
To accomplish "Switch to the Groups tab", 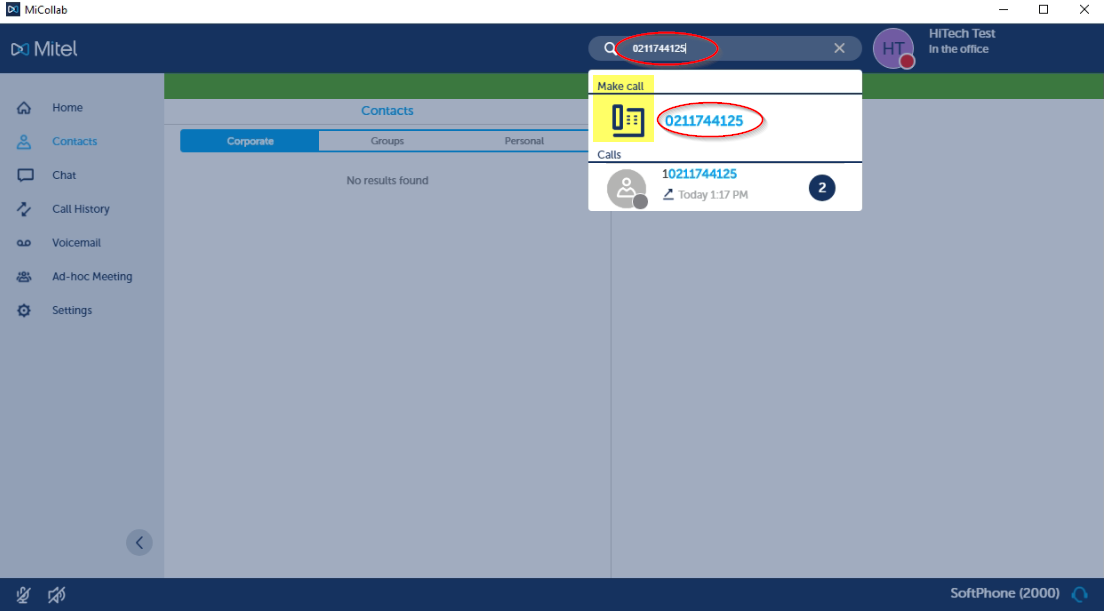I will [387, 141].
